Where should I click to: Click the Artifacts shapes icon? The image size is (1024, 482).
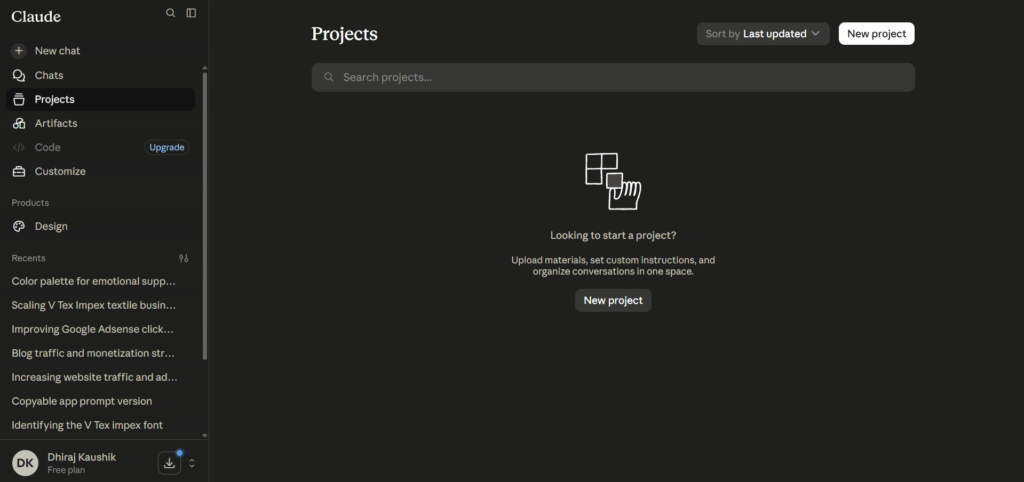coord(19,123)
